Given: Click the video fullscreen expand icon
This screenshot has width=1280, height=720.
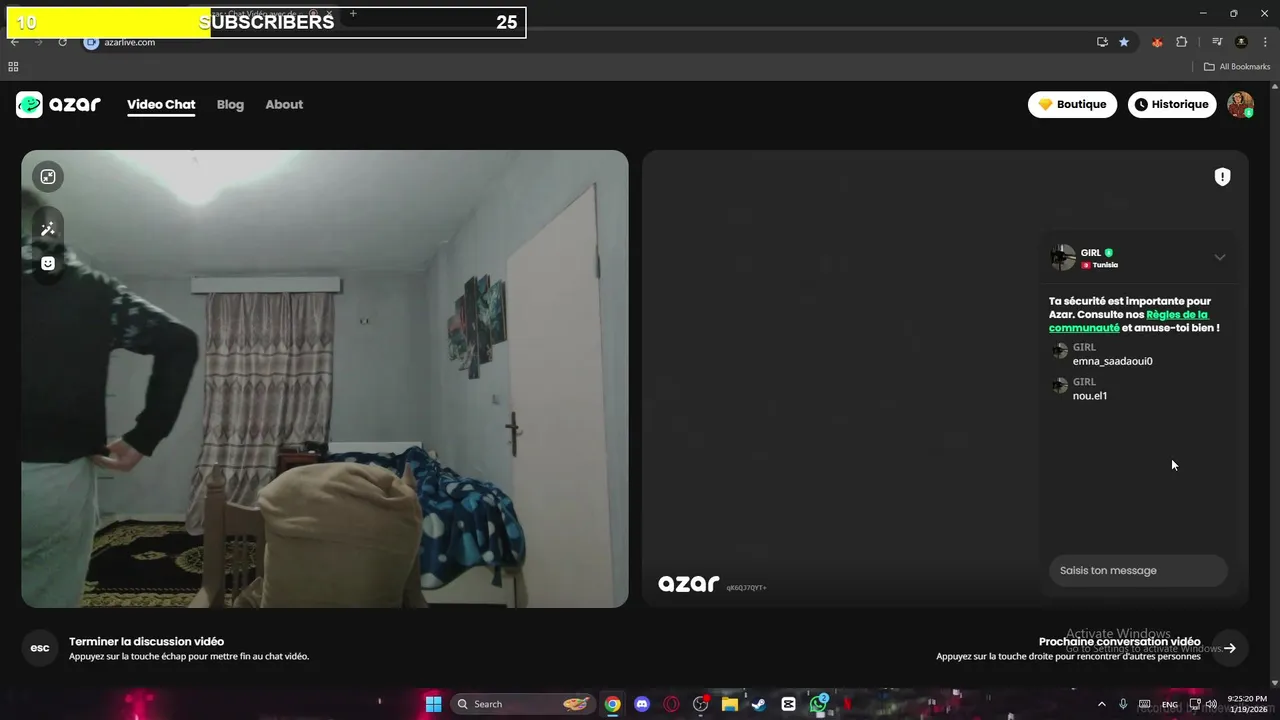Looking at the screenshot, I should [x=48, y=177].
